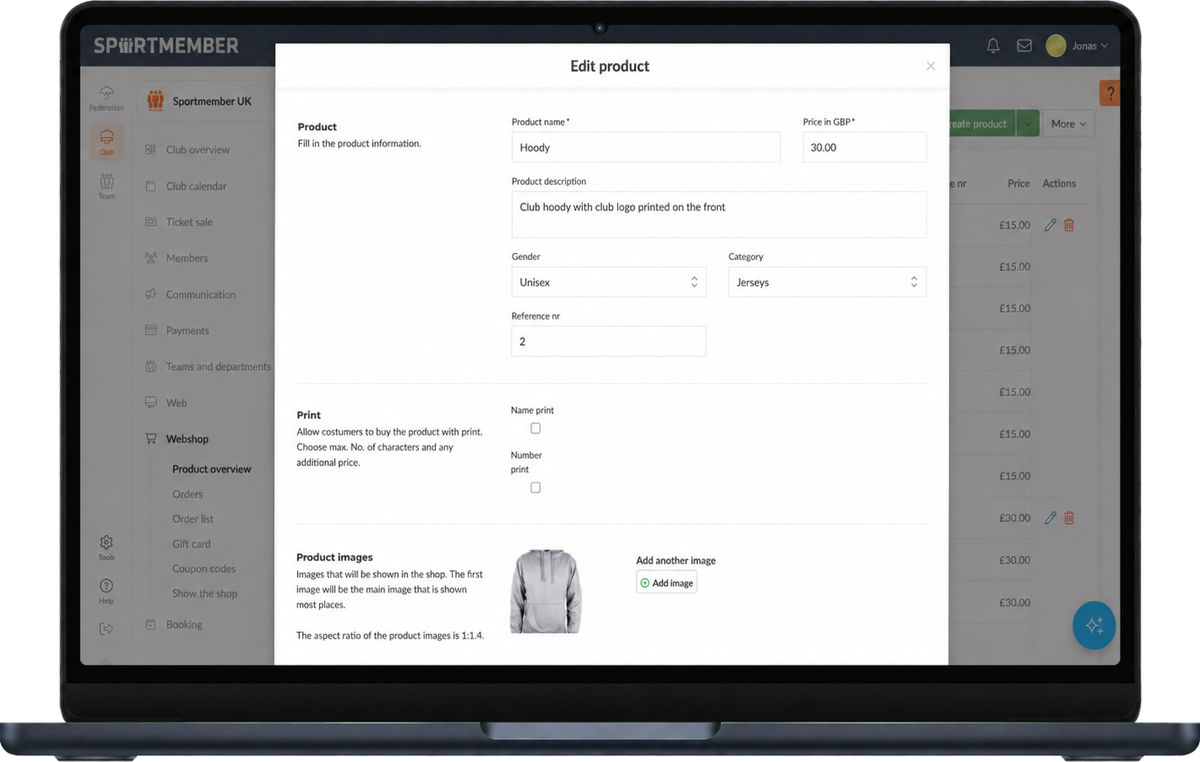1200x762 pixels.
Task: Open Booking menu item
Action: 184,625
